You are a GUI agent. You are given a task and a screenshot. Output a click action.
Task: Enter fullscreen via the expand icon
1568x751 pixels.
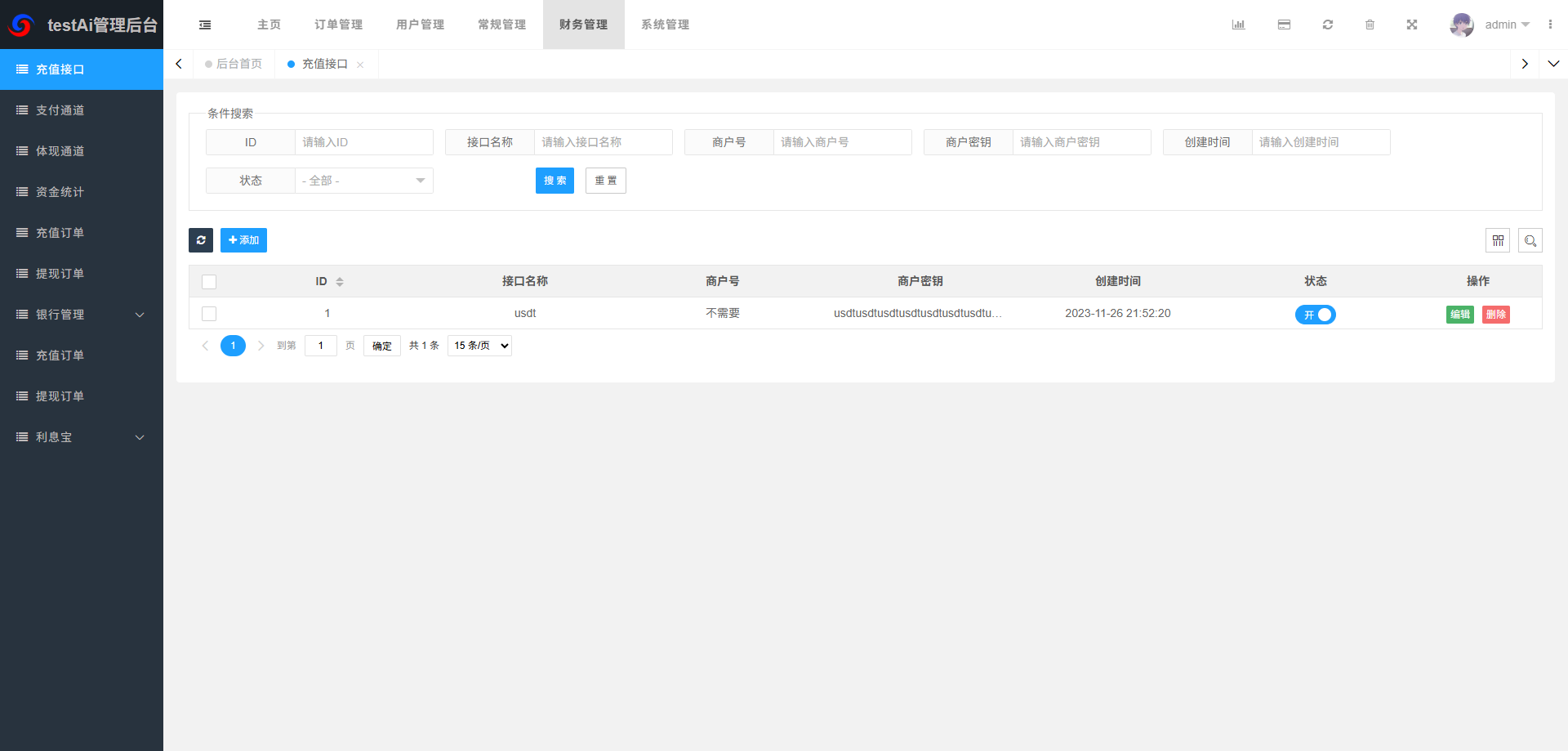1412,25
